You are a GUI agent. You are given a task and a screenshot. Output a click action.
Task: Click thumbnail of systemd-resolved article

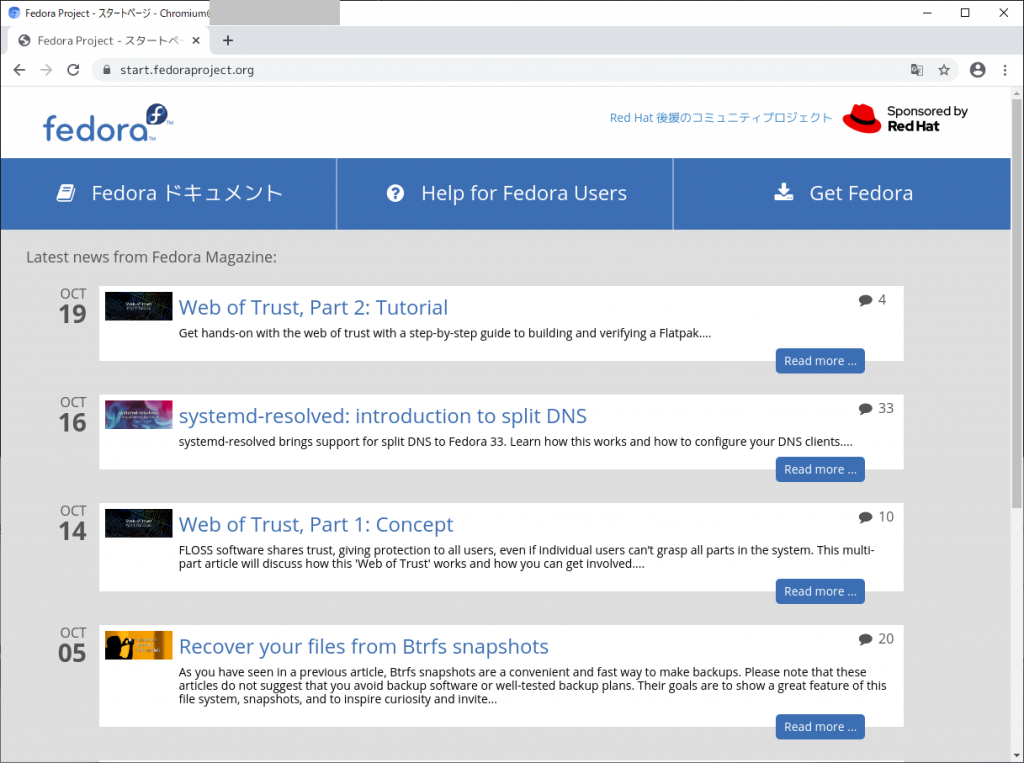tap(138, 414)
